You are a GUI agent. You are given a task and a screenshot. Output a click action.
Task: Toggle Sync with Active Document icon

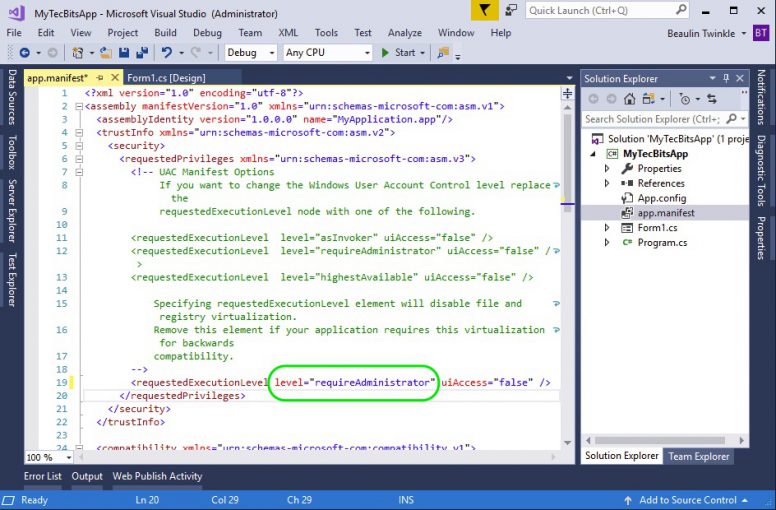click(712, 99)
